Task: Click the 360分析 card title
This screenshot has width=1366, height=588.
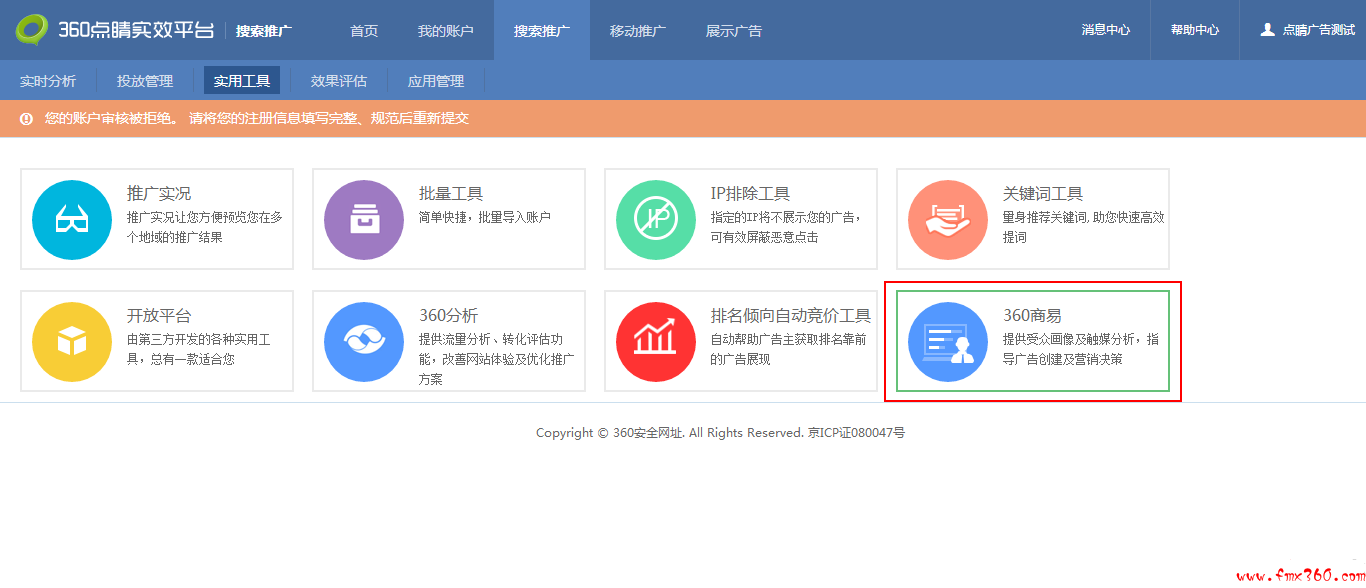Action: (x=449, y=316)
